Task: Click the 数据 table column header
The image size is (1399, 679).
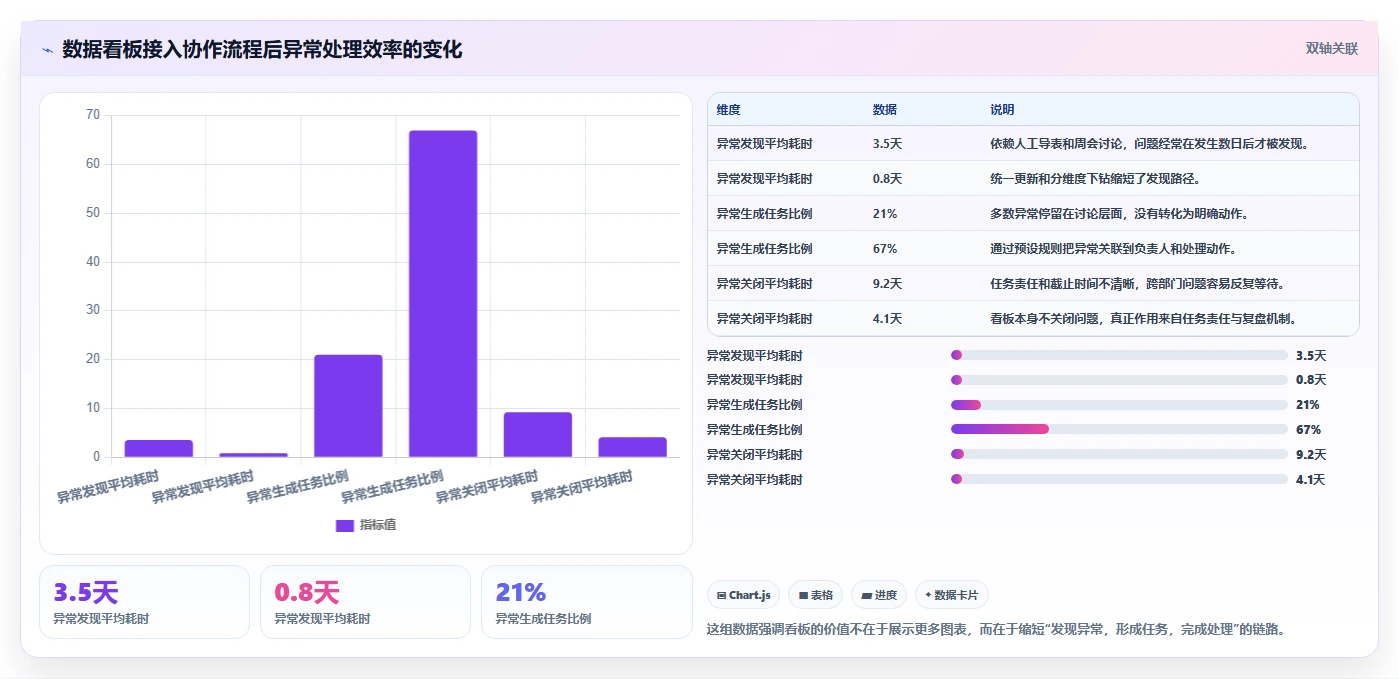Action: pos(885,110)
